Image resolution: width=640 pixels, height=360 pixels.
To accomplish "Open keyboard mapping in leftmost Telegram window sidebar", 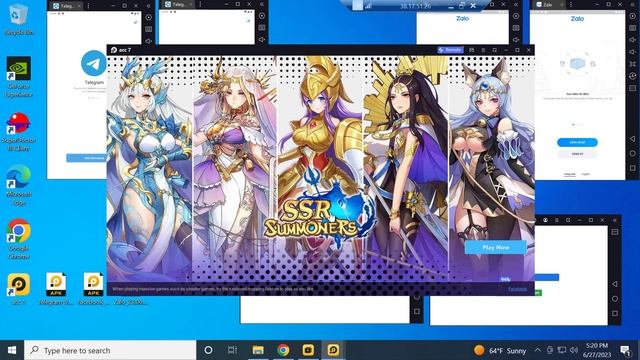I will 149,29.
